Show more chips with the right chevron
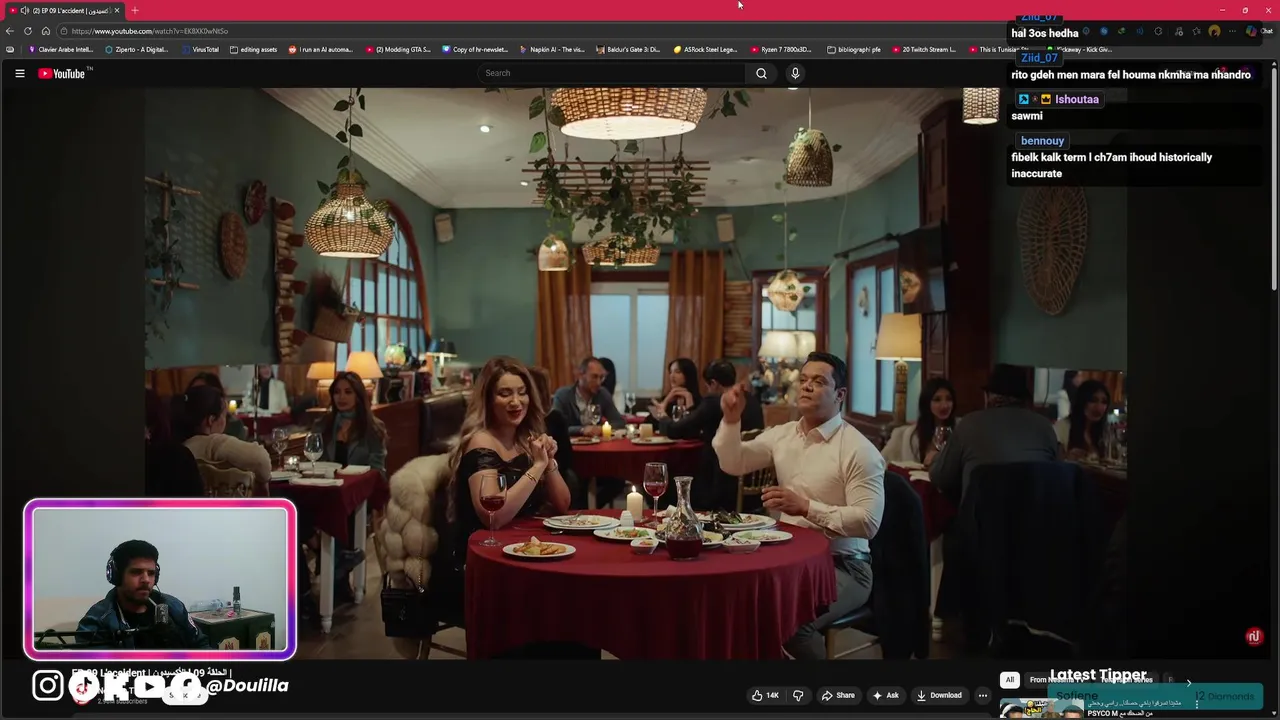The image size is (1280, 720). (x=1188, y=682)
